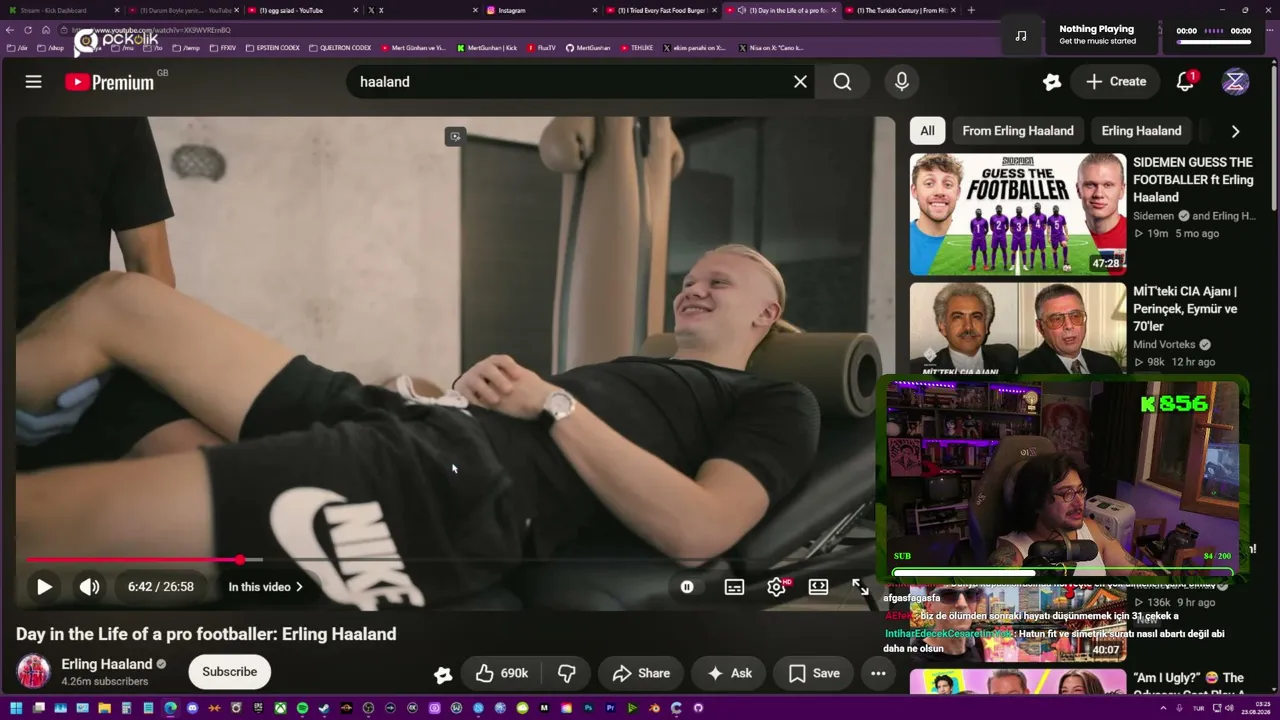Like the video (690k)
The height and width of the screenshot is (720, 1280).
(502, 673)
